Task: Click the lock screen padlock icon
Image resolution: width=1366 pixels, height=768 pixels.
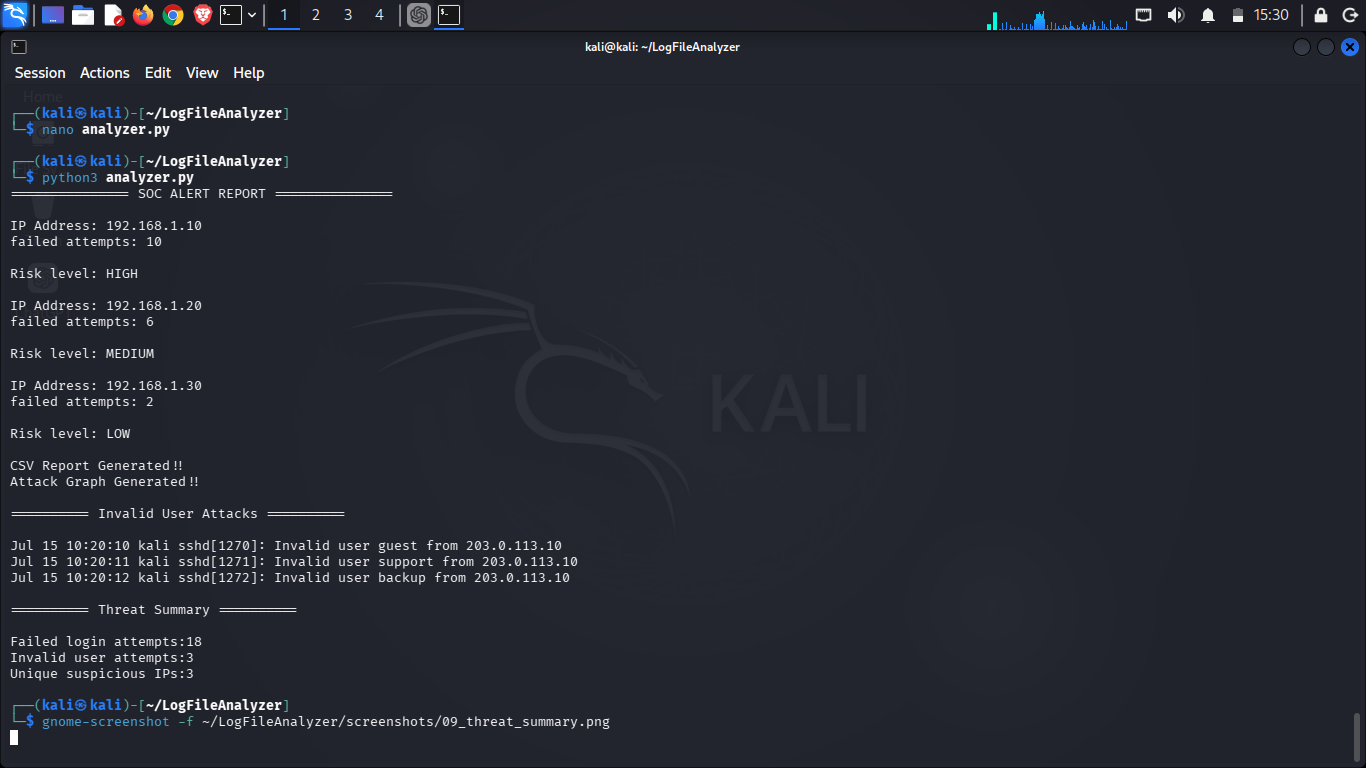Action: click(1321, 15)
